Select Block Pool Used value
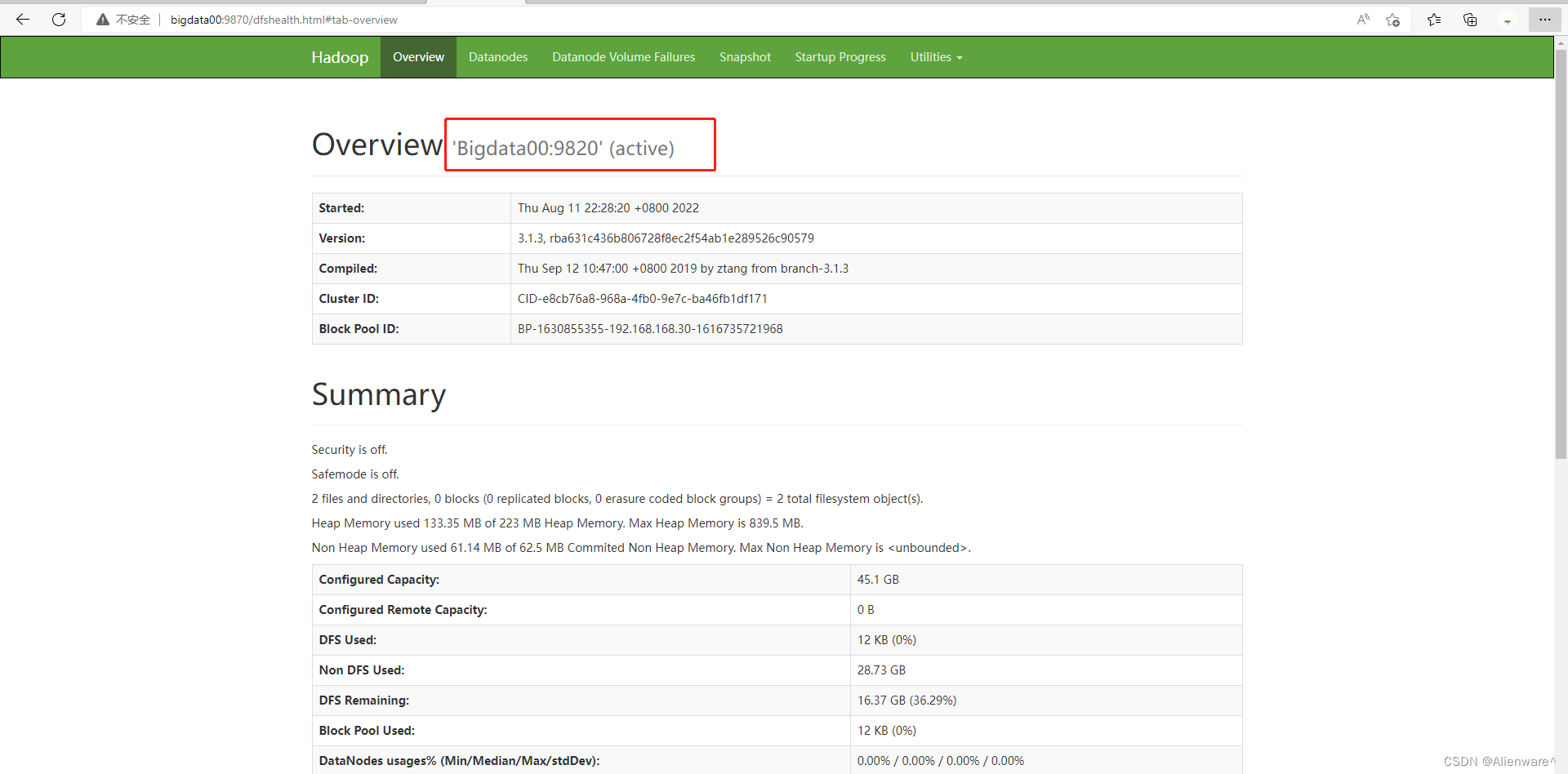The height and width of the screenshot is (774, 1568). [887, 731]
